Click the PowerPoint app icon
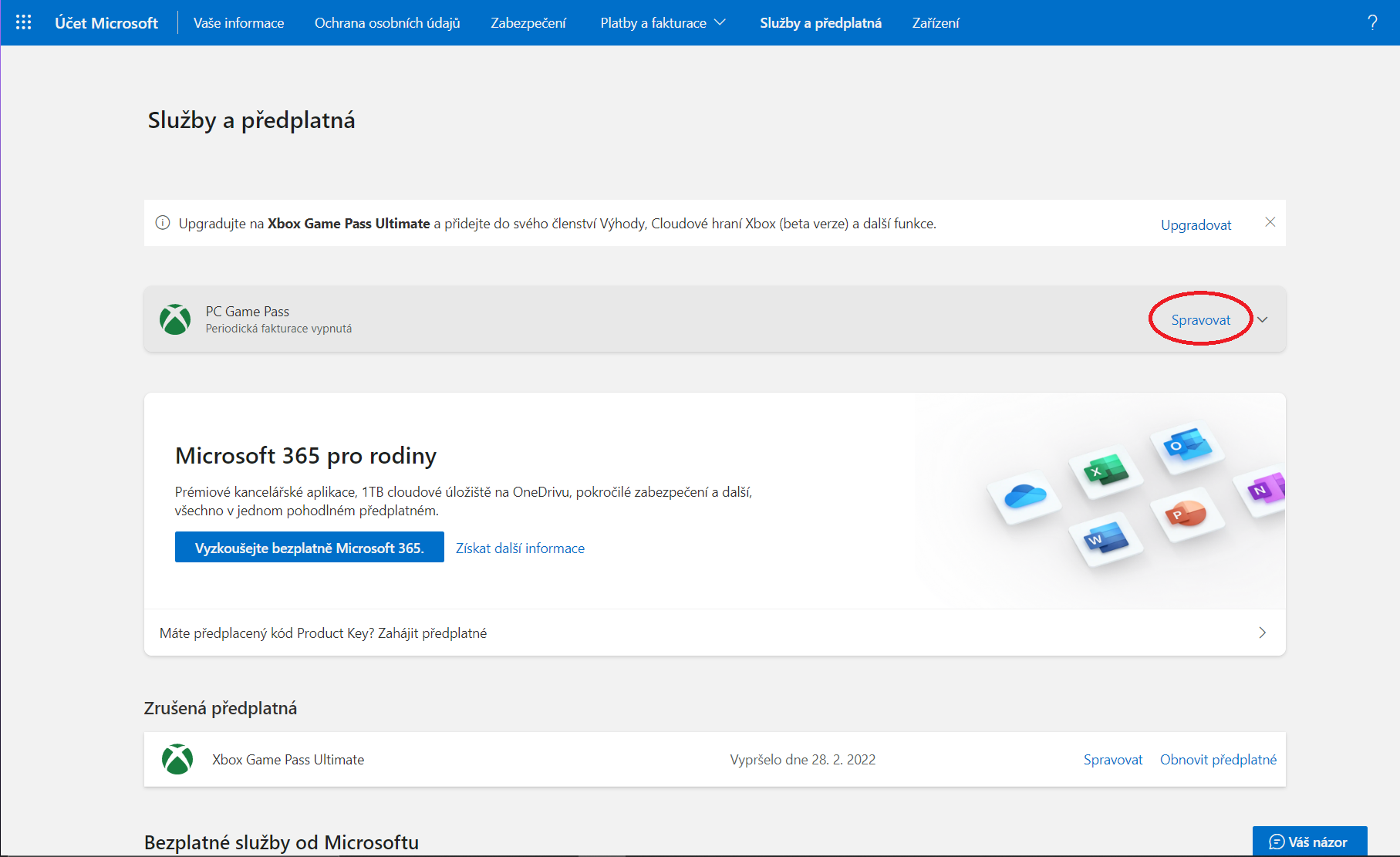Screen dimensions: 1400x857 pyautogui.click(x=1186, y=513)
